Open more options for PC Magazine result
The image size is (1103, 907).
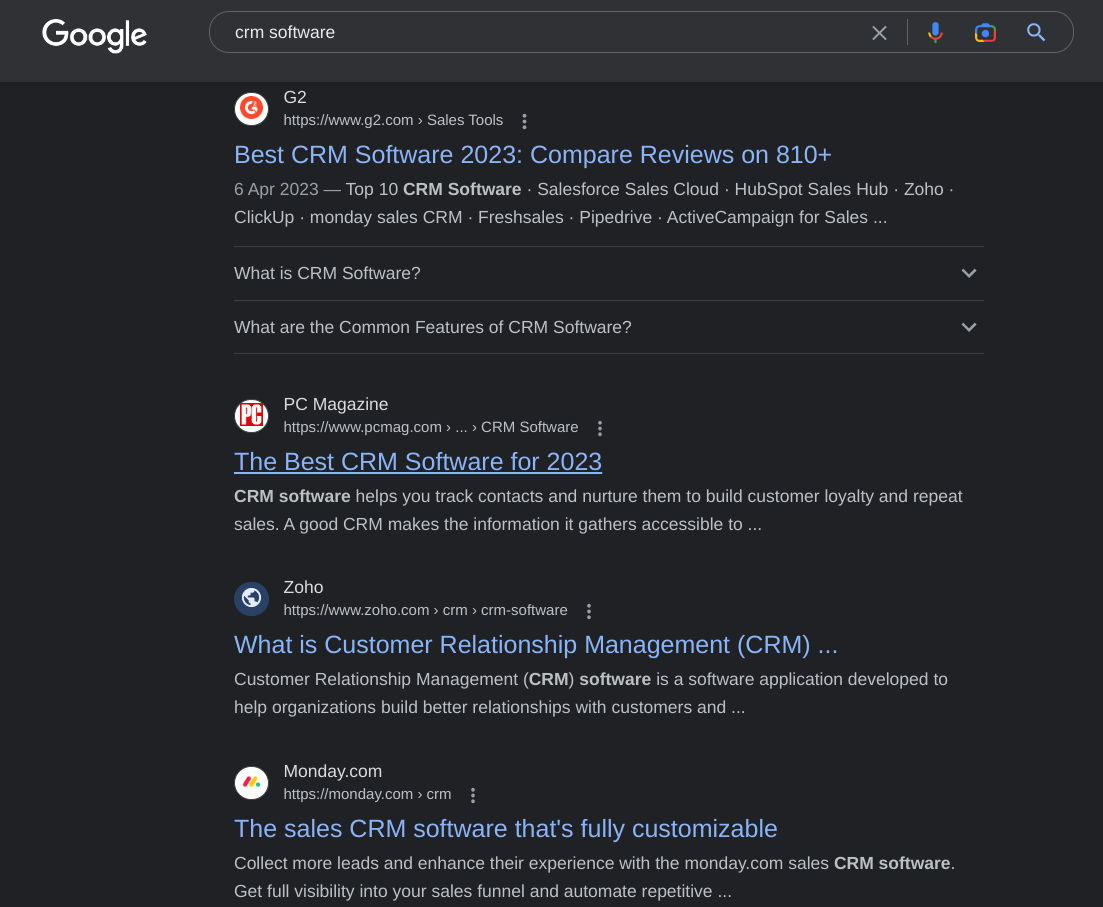(x=599, y=428)
